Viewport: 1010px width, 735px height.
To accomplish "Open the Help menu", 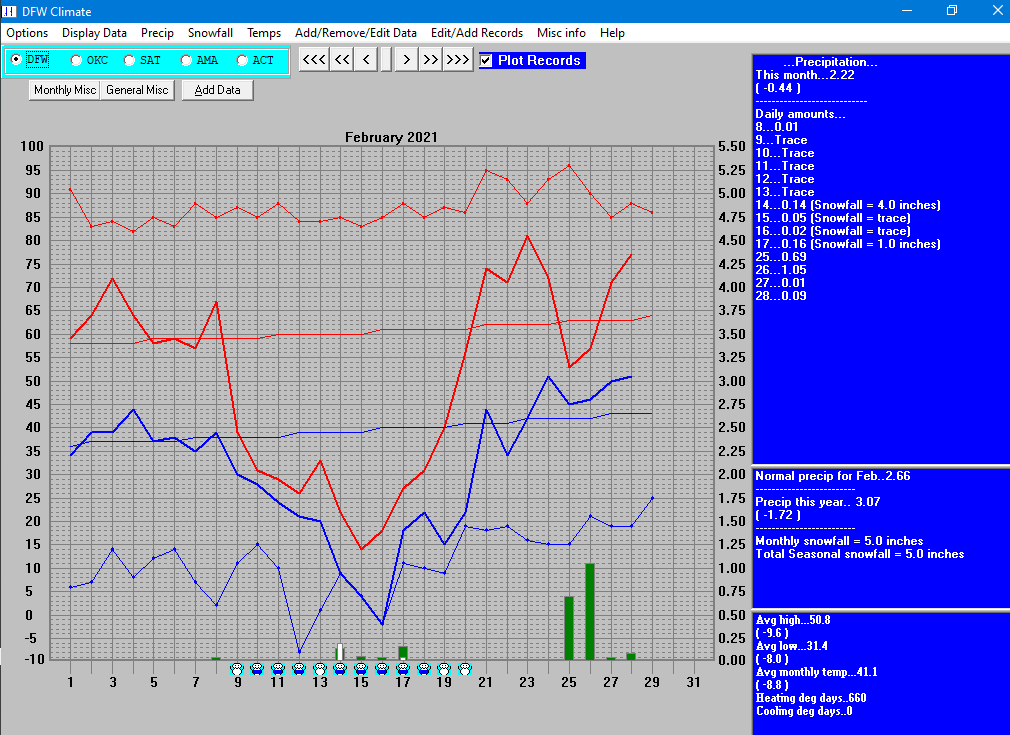I will pos(612,33).
